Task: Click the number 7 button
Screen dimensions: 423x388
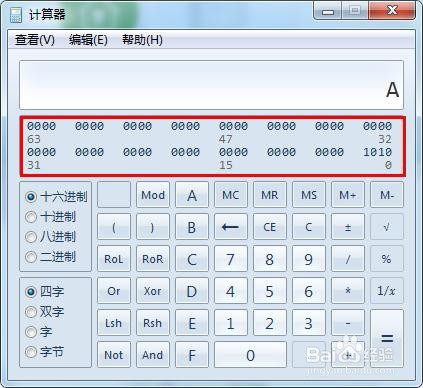Action: click(231, 259)
